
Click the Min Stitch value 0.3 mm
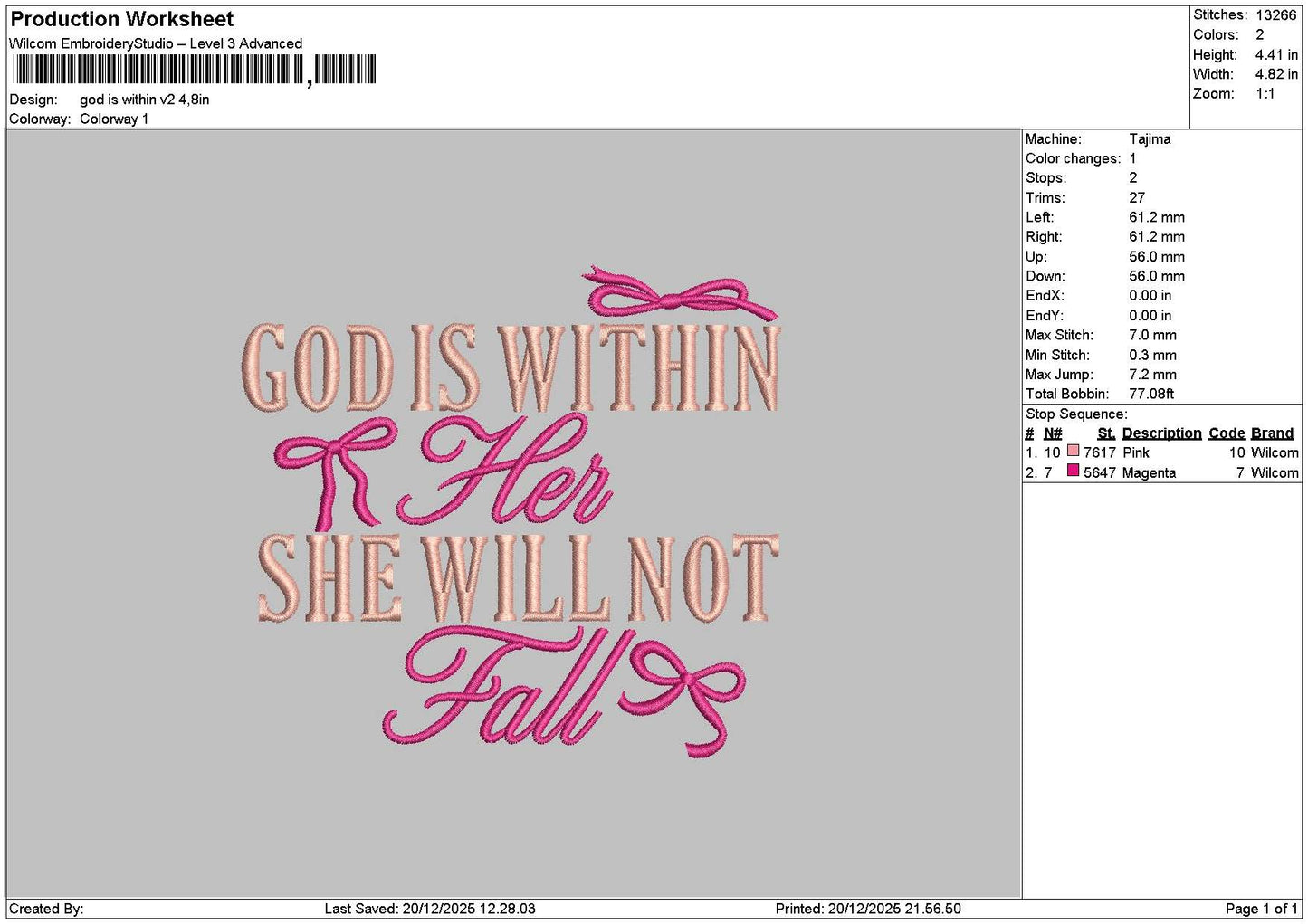1152,355
